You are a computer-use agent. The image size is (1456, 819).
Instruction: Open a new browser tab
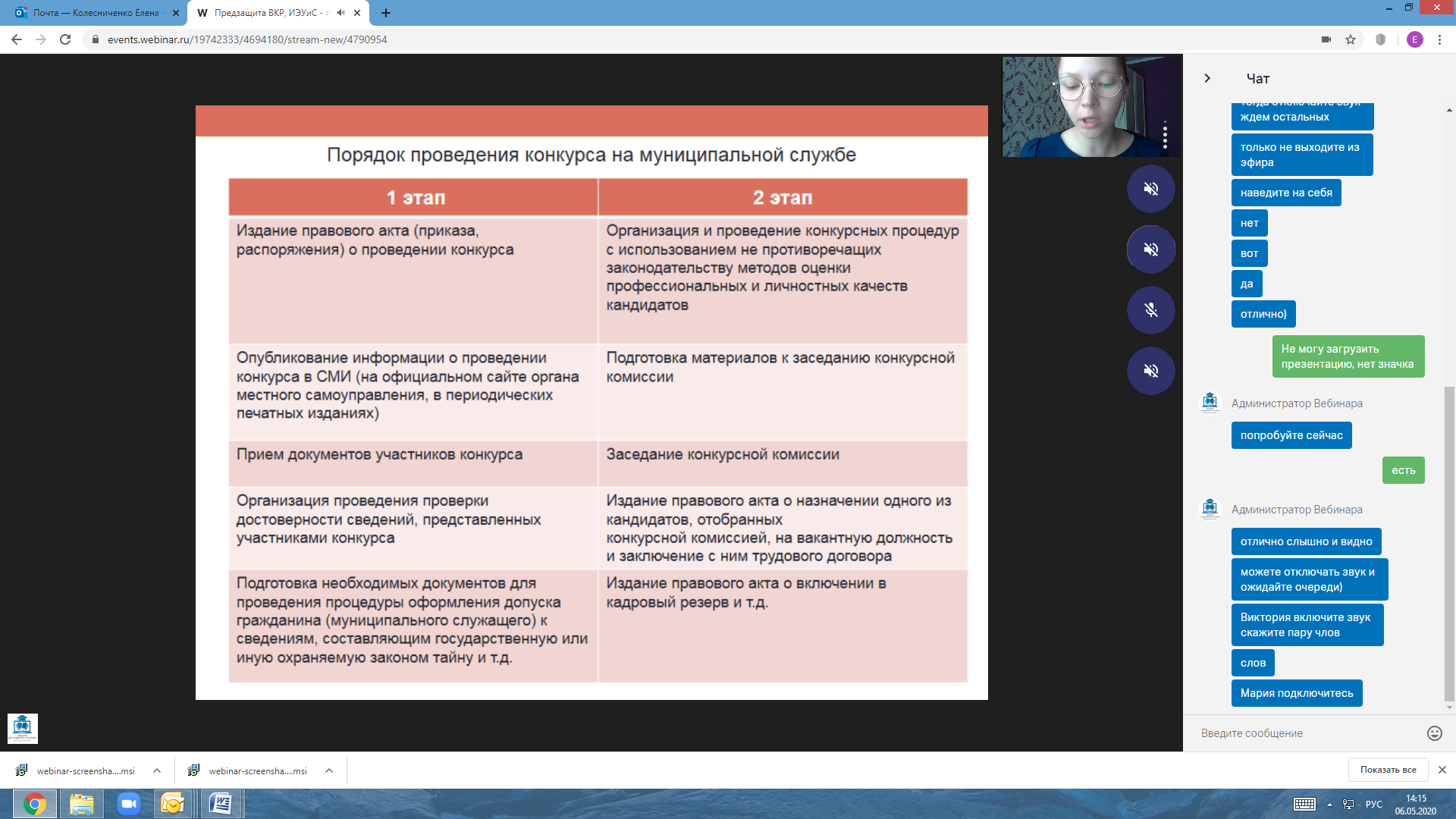pos(386,13)
